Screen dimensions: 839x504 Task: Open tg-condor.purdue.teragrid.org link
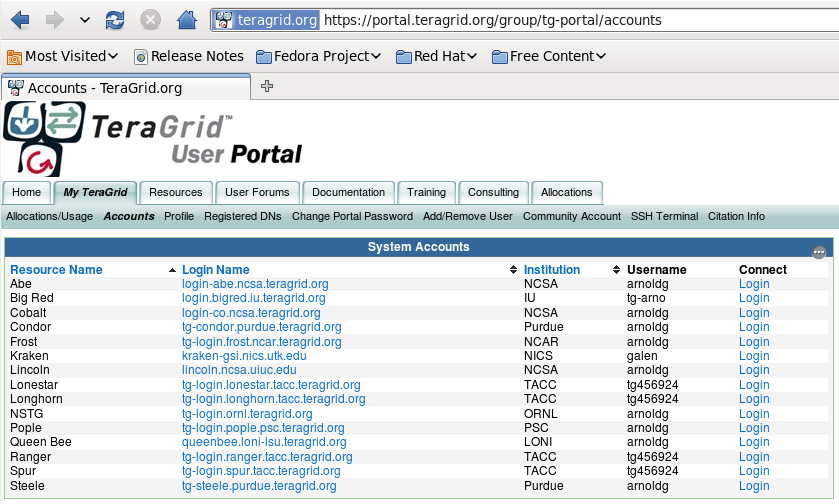point(262,327)
